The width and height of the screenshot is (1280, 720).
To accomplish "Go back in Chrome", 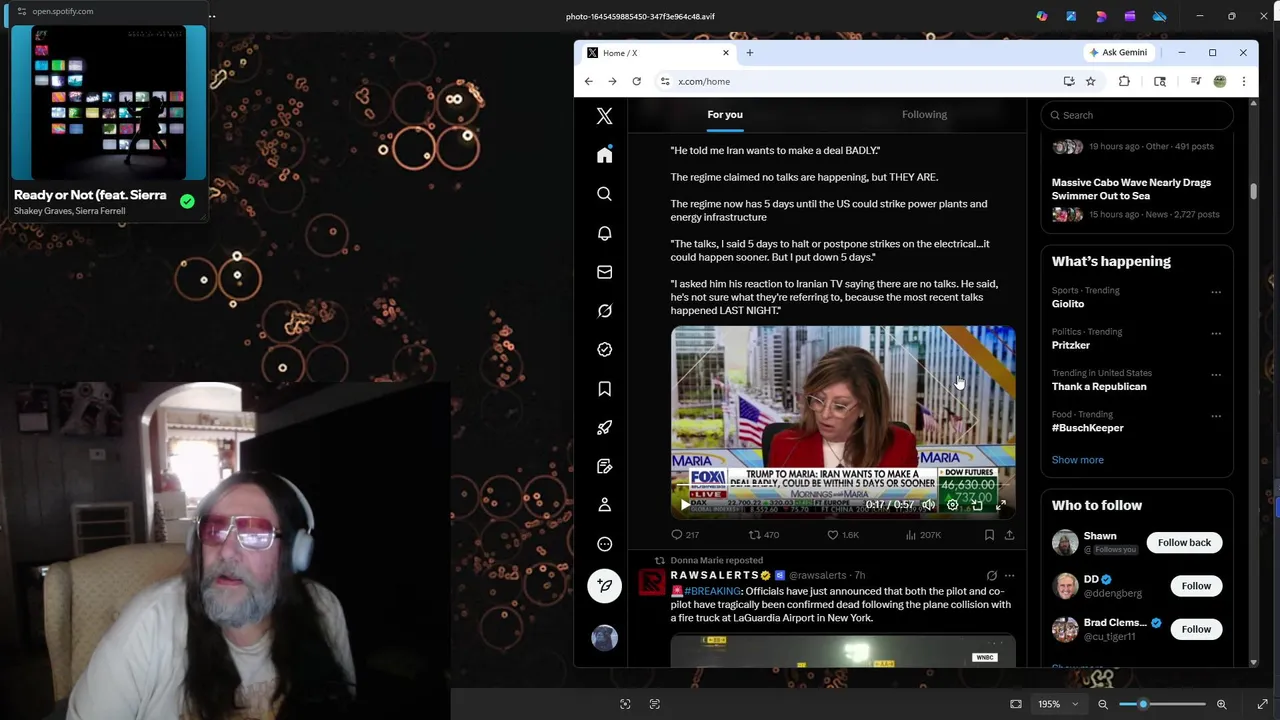I will pyautogui.click(x=588, y=82).
